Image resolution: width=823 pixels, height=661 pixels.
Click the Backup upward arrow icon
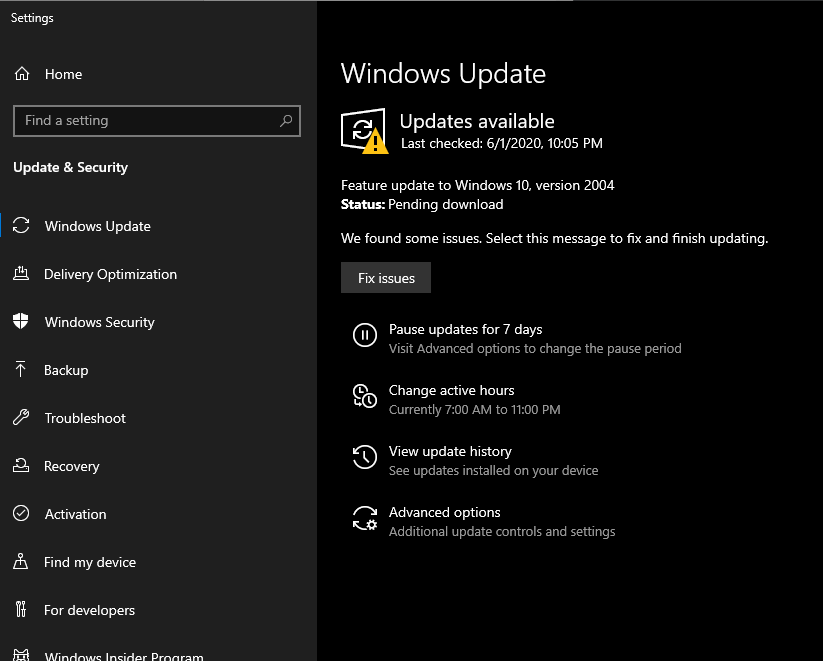(20, 370)
